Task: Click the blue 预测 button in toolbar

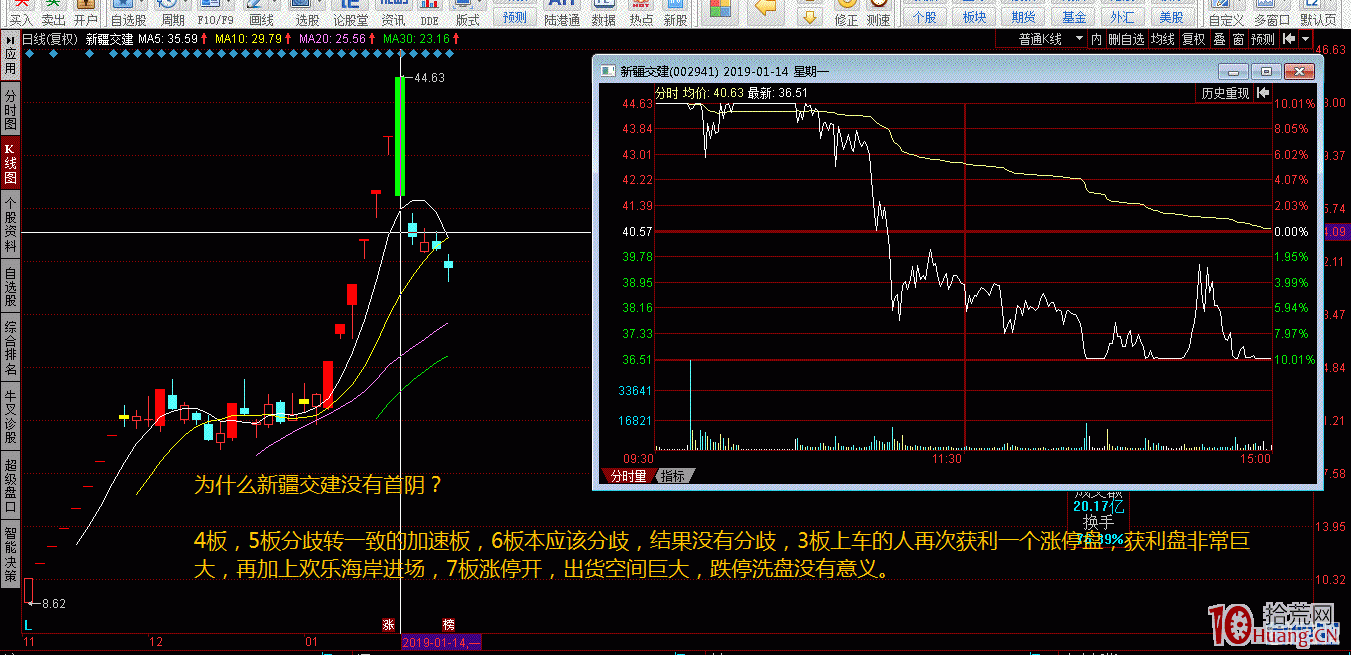Action: click(x=515, y=17)
